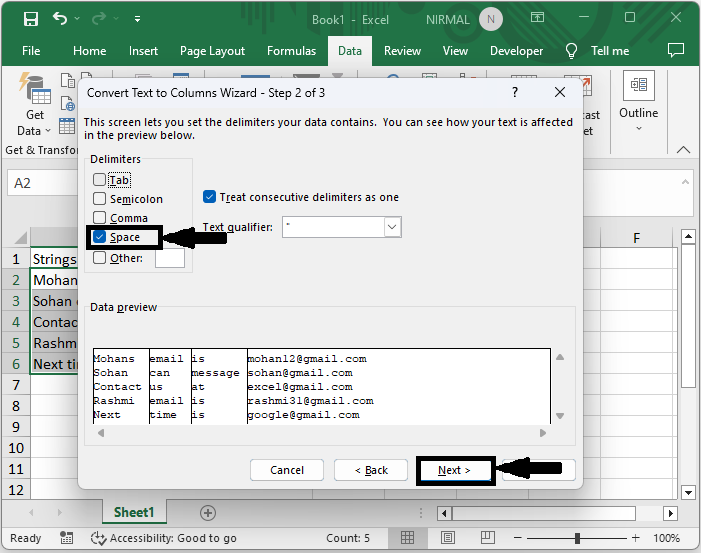Screen dimensions: 701x553
Task: Click the Tell me search box
Action: tap(610, 51)
